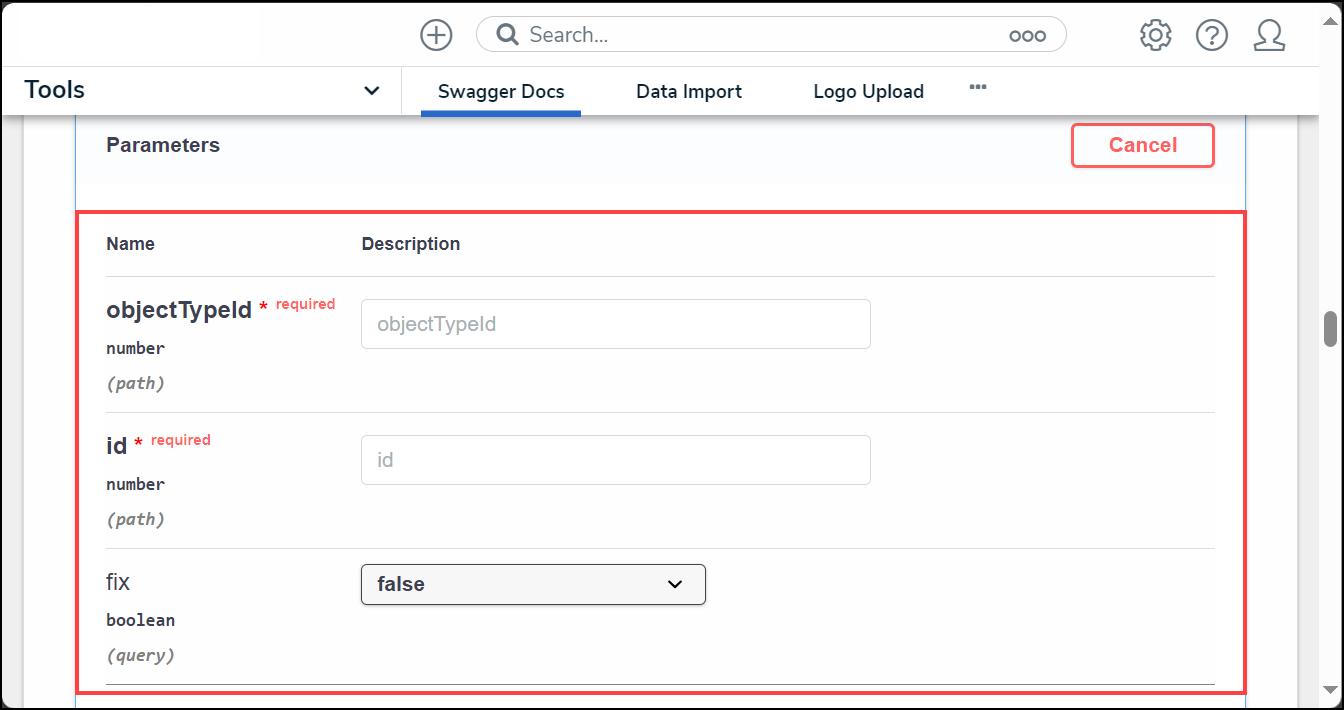Click the arrow on the false dropdown

[675, 585]
